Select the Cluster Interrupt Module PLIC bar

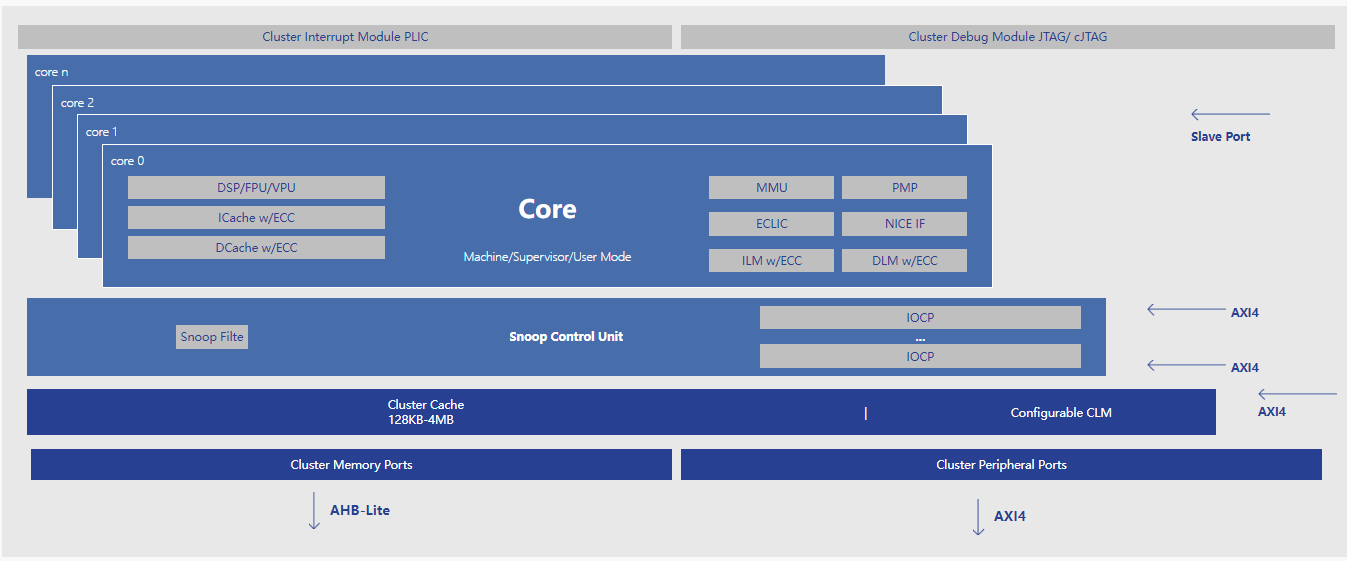coord(345,37)
